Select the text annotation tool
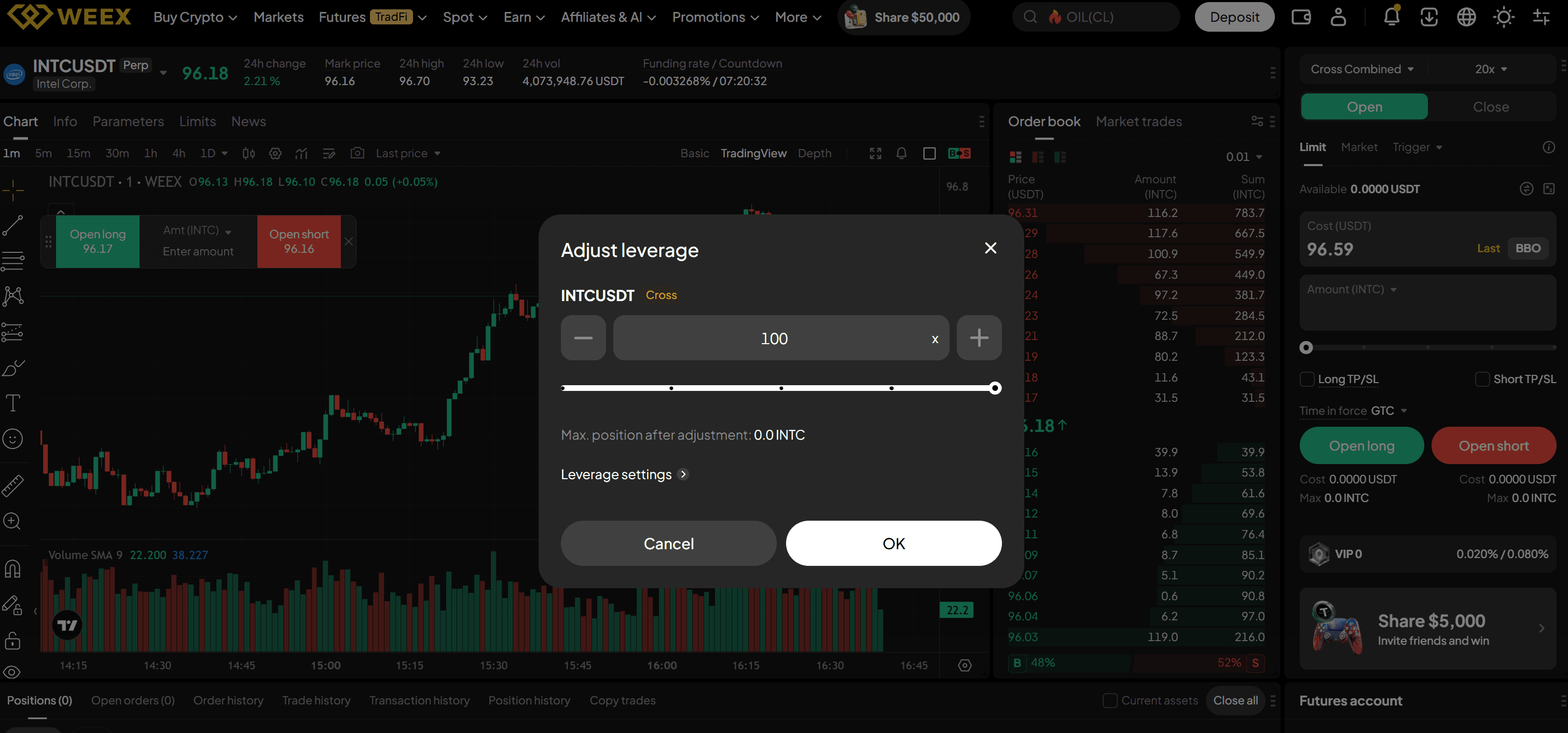This screenshot has height=733, width=1568. [x=13, y=402]
